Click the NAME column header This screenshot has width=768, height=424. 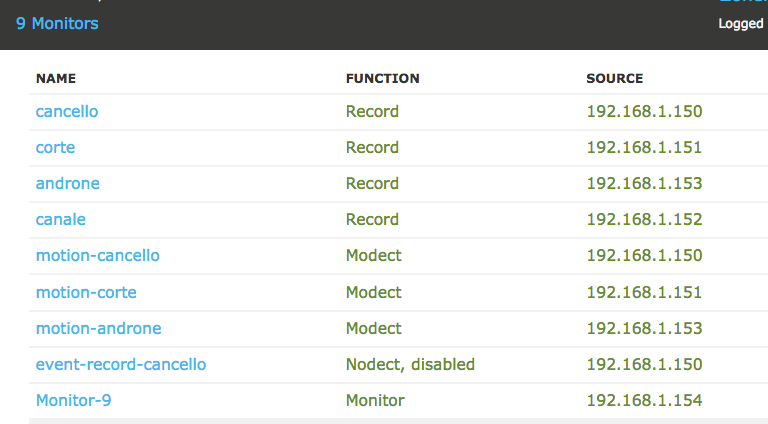pos(56,78)
